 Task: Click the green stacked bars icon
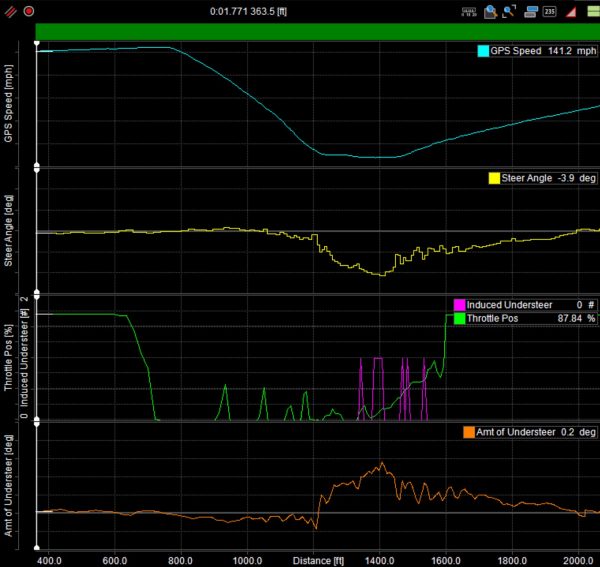593,11
